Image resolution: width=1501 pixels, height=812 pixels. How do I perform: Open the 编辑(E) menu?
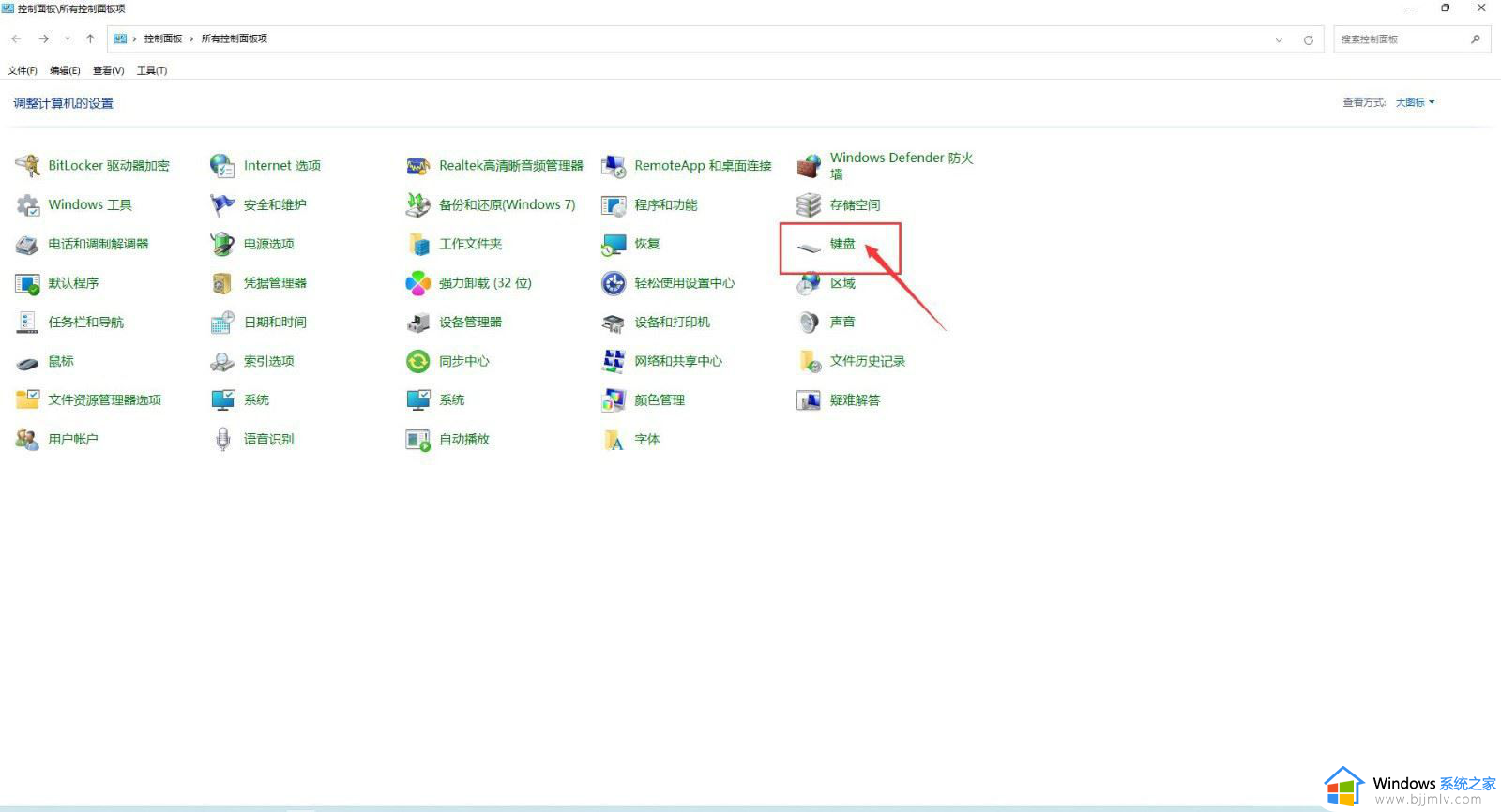pos(65,71)
